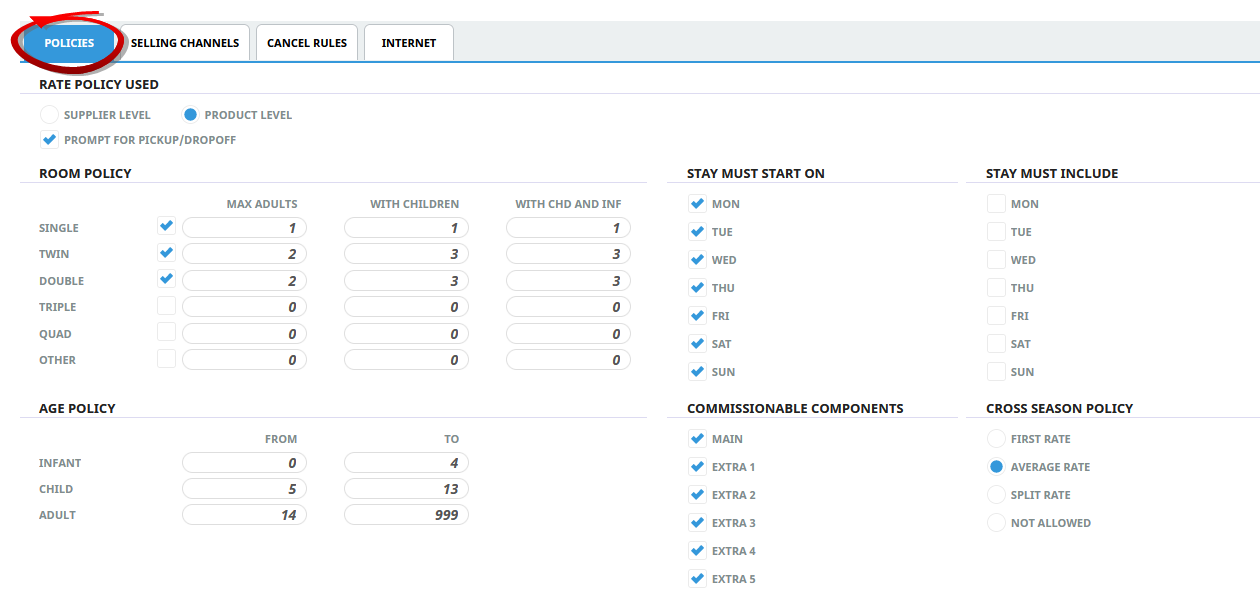Viewport: 1260px width, 596px height.
Task: Select the POLICIES tab
Action: click(x=68, y=42)
